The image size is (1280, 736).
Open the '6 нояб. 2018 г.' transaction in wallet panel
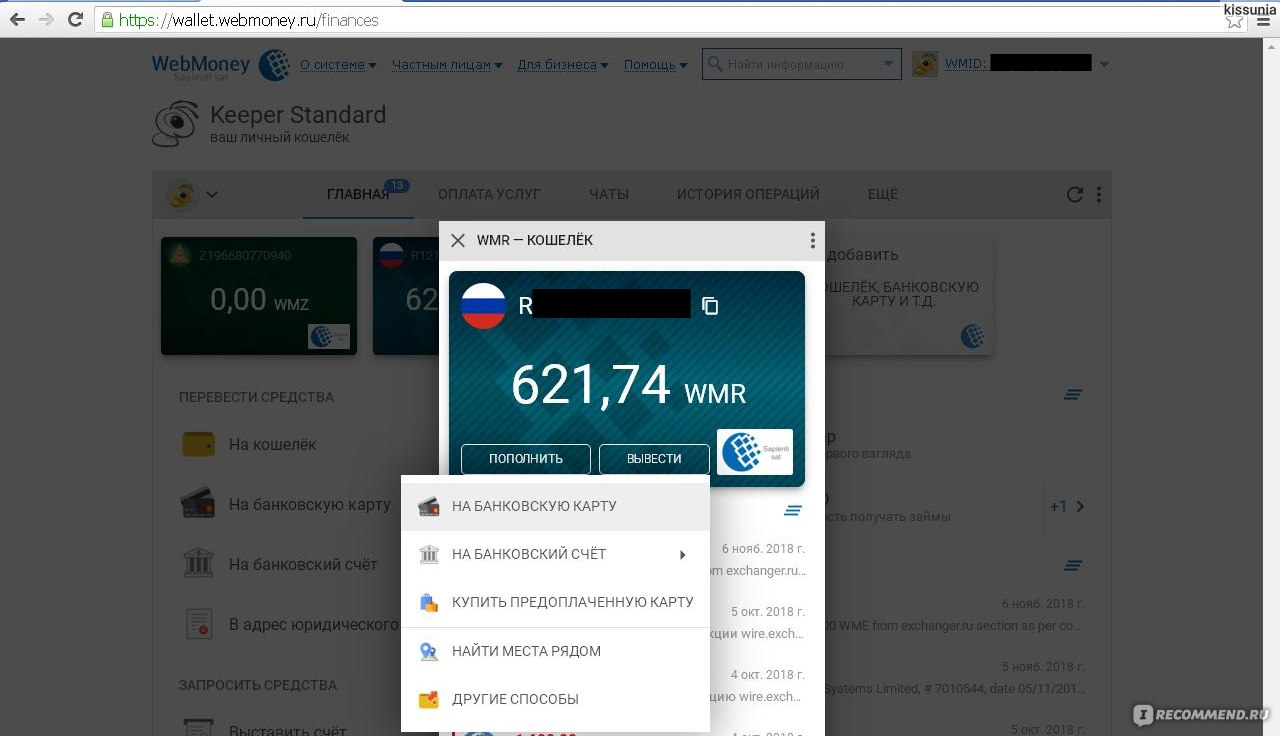coord(762,559)
